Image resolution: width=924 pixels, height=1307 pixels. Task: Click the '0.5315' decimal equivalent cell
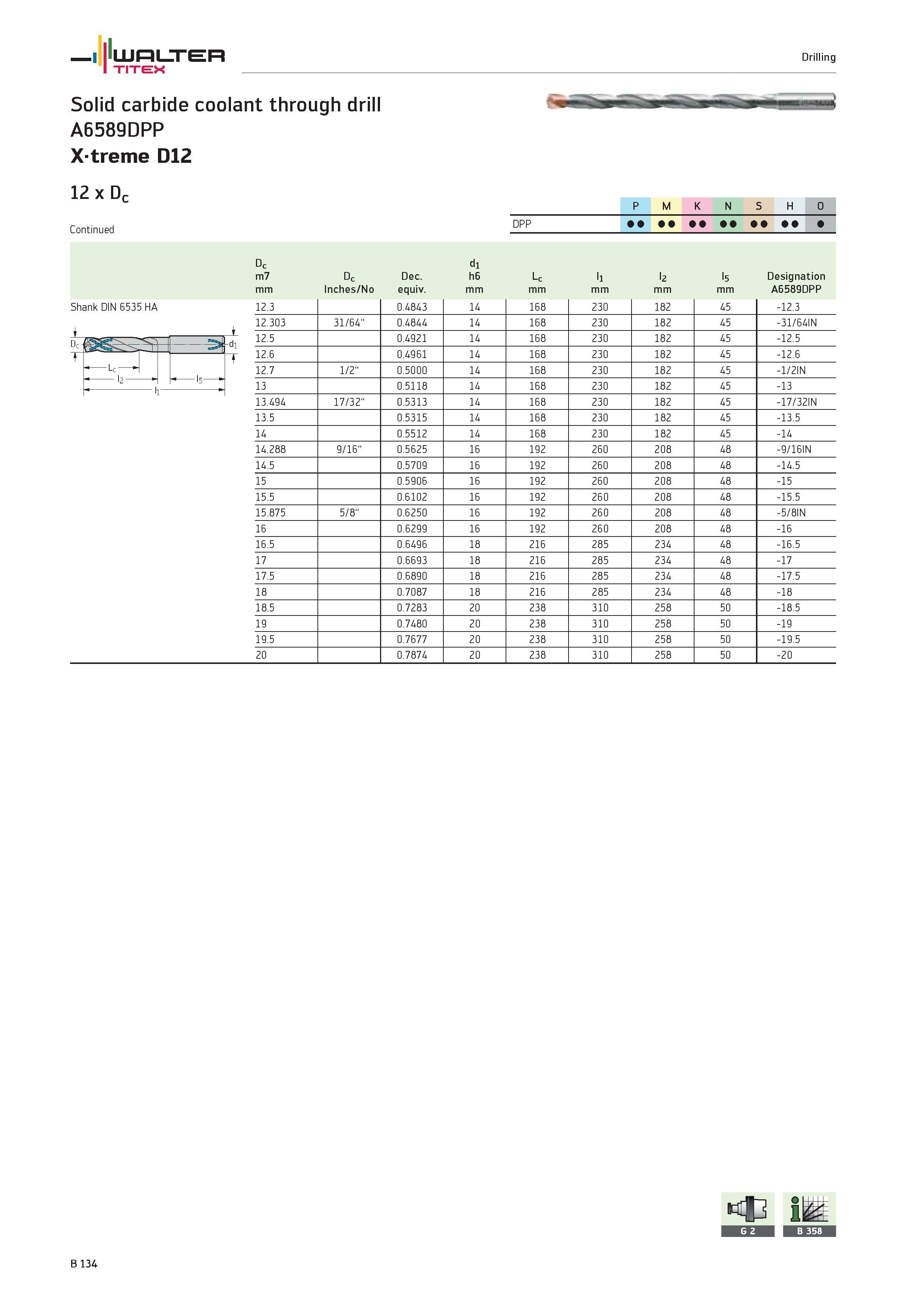pyautogui.click(x=412, y=418)
